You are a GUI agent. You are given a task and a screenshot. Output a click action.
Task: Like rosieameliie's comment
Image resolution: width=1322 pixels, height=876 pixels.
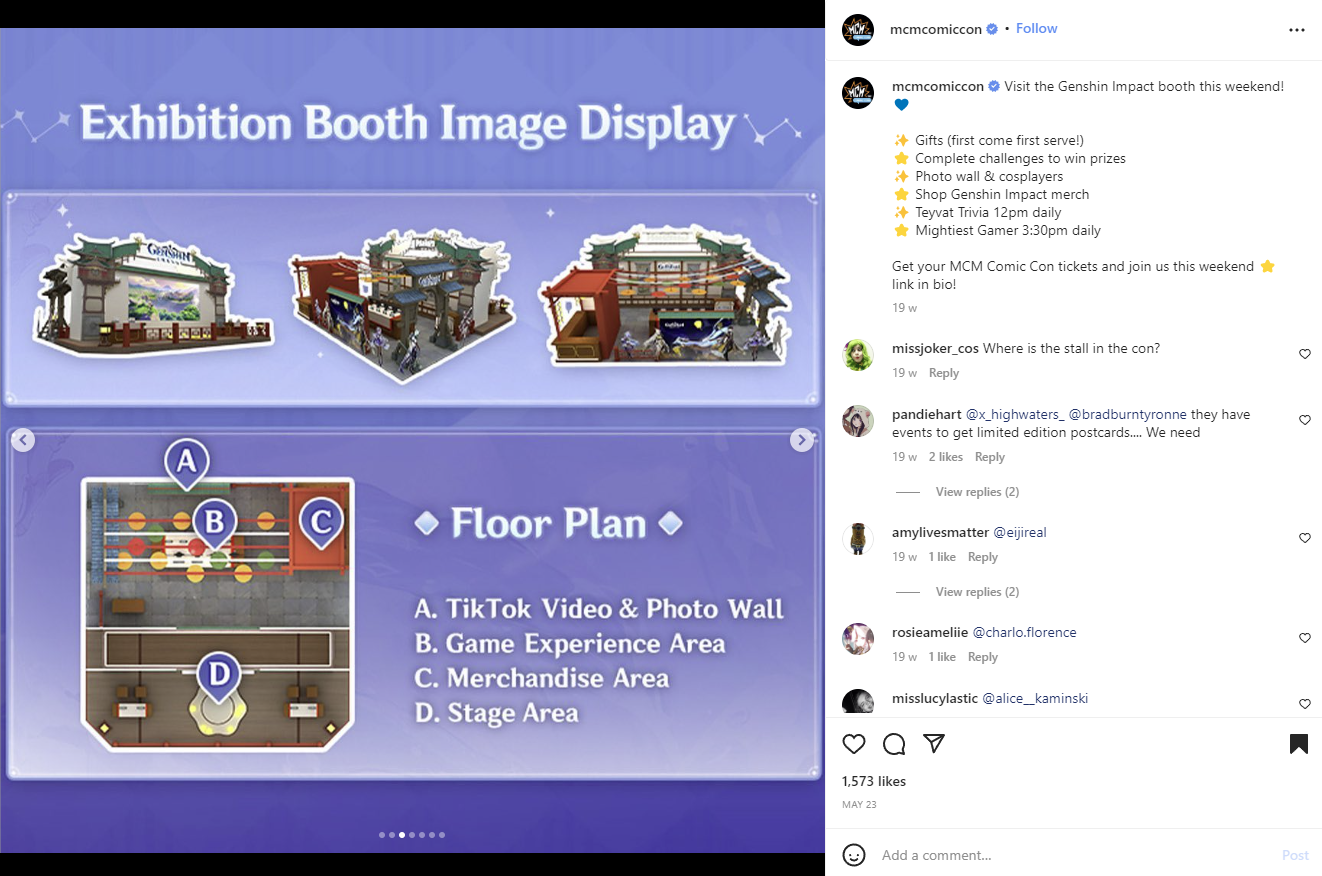click(x=1304, y=638)
